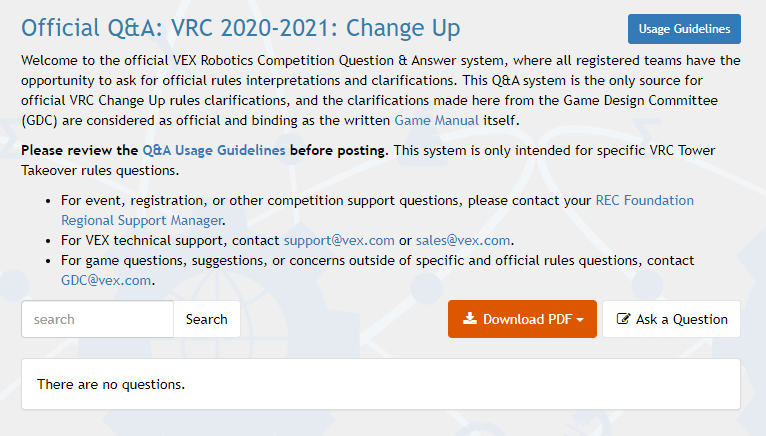Click the "There are no questions" panel
Viewport: 766px width, 436px height.
pyautogui.click(x=380, y=384)
